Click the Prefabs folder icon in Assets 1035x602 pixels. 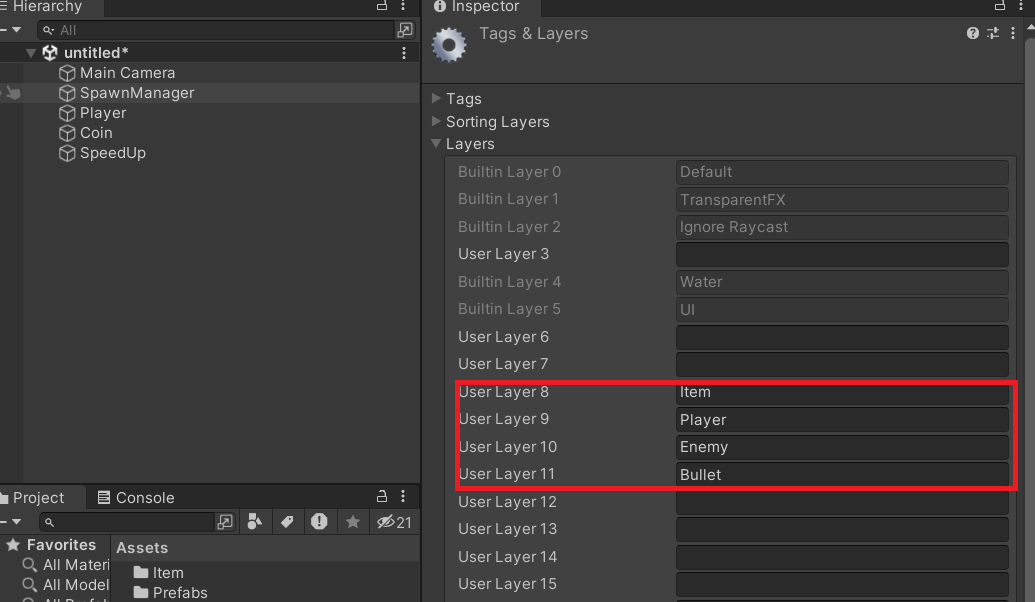click(141, 592)
